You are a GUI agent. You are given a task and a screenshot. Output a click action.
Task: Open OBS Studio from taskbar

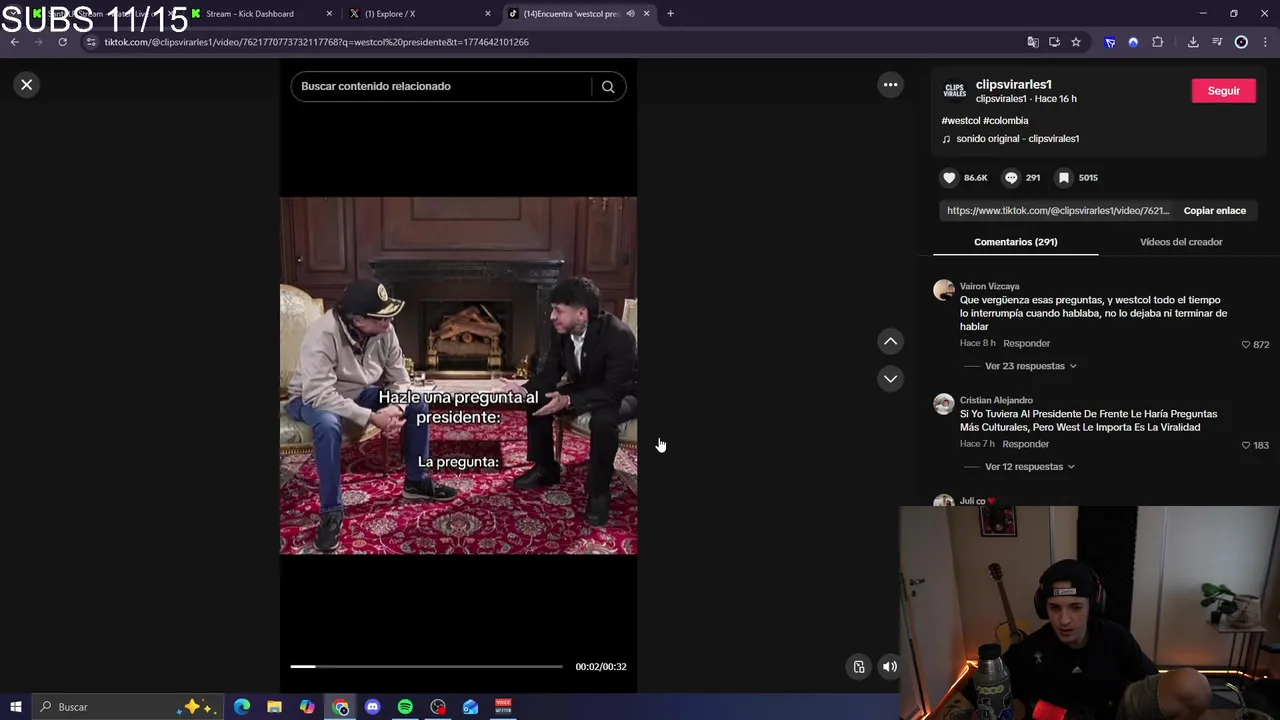pos(438,707)
